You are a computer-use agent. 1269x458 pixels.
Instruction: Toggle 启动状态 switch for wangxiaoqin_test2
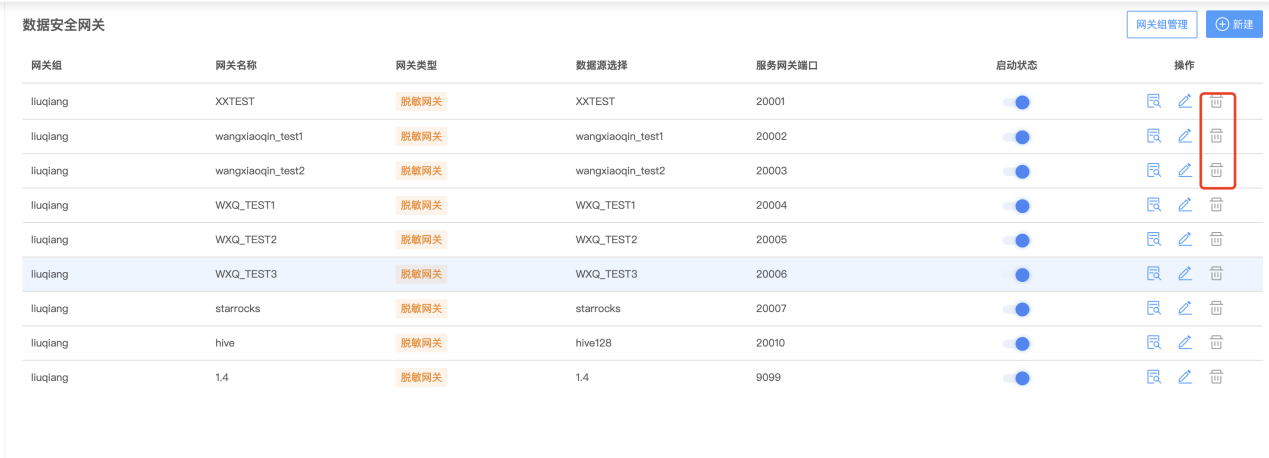point(1016,171)
